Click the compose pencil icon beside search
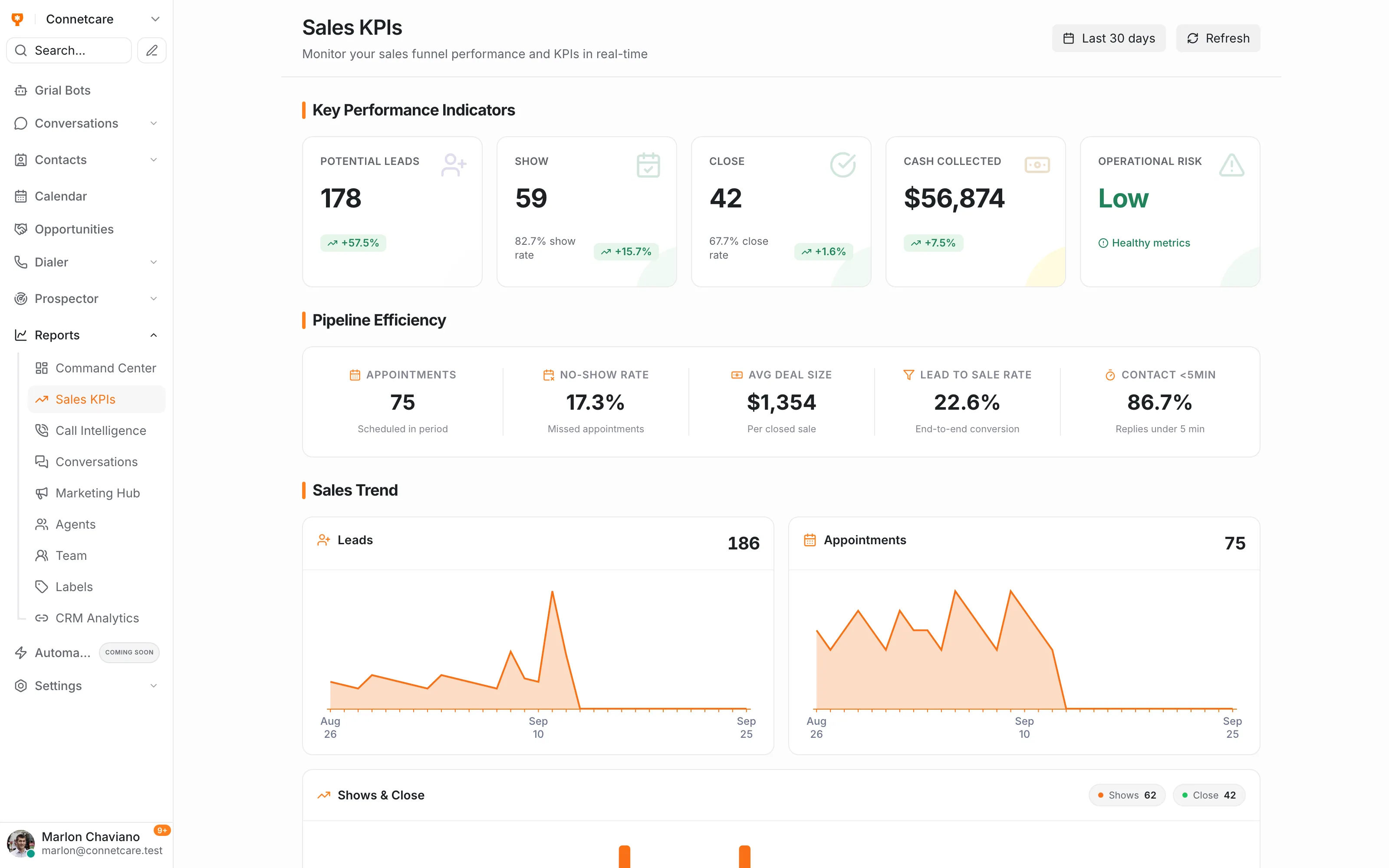Image resolution: width=1389 pixels, height=868 pixels. [151, 50]
